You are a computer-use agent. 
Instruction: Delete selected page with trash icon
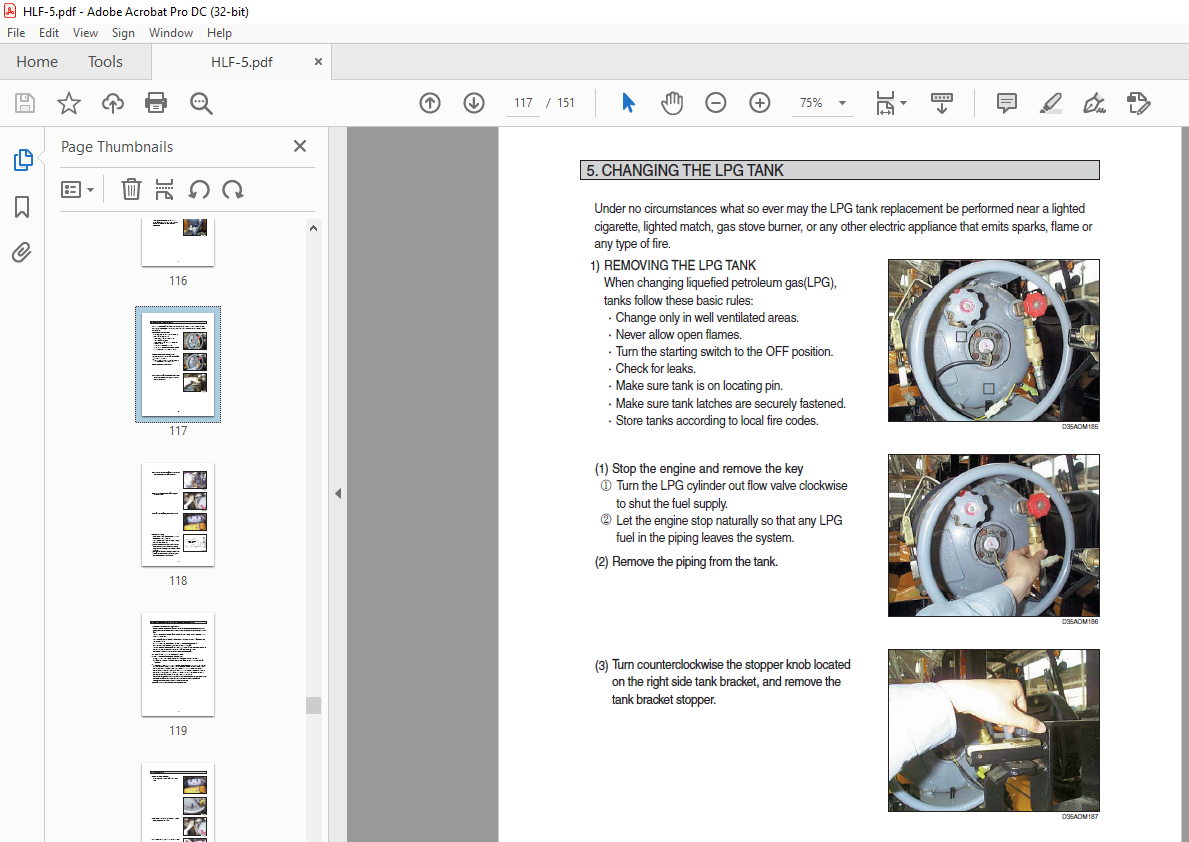click(x=131, y=189)
